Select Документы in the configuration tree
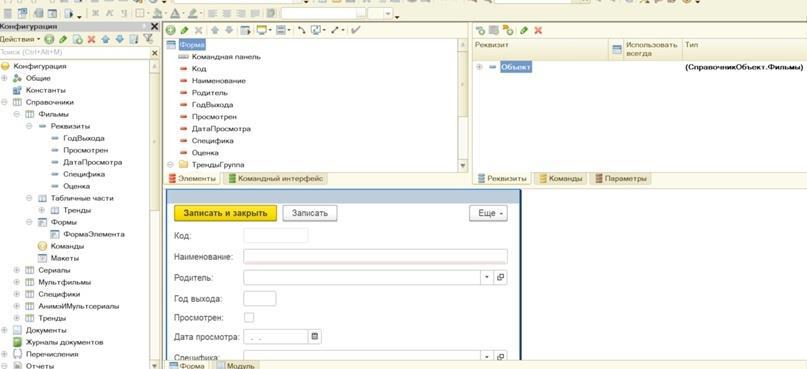 coord(46,330)
